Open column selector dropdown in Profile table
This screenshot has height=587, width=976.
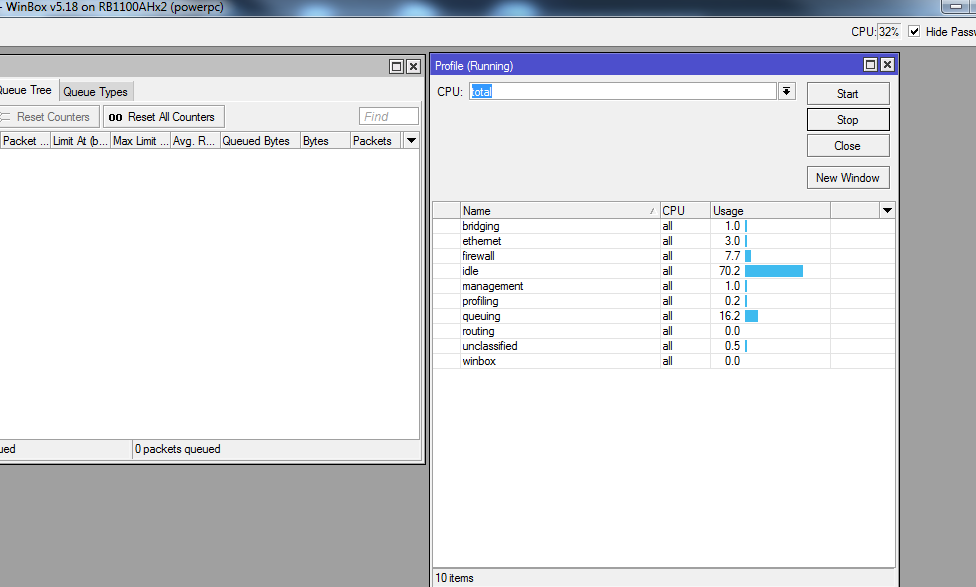[x=887, y=210]
